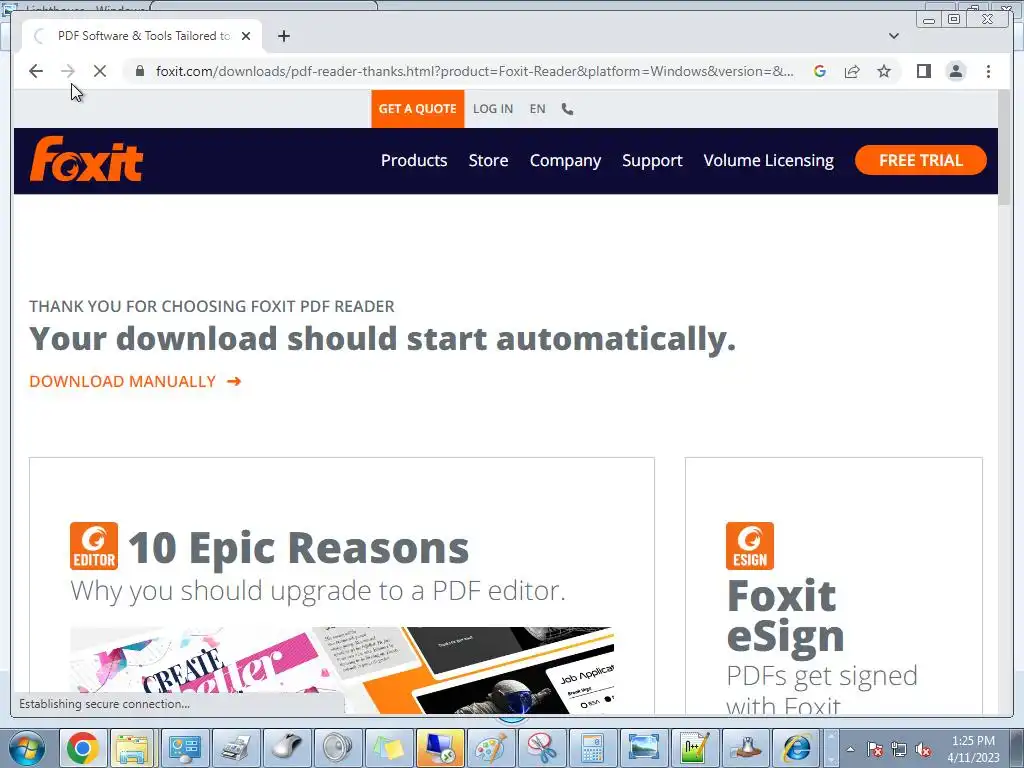The height and width of the screenshot is (768, 1024).
Task: Click the muted volume tray icon
Action: coord(923,750)
